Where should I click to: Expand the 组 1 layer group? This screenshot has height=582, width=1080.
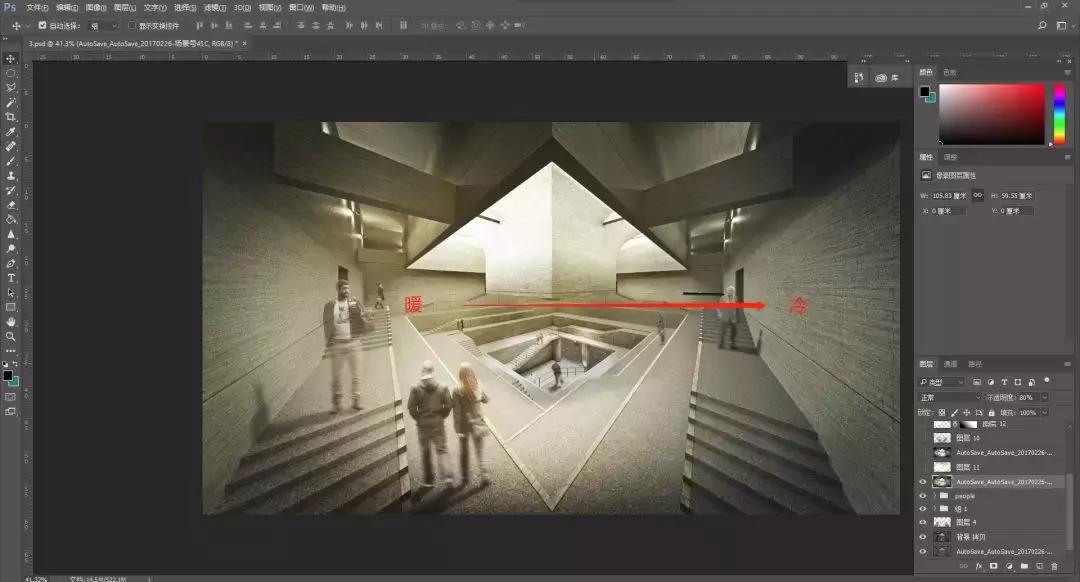(934, 509)
